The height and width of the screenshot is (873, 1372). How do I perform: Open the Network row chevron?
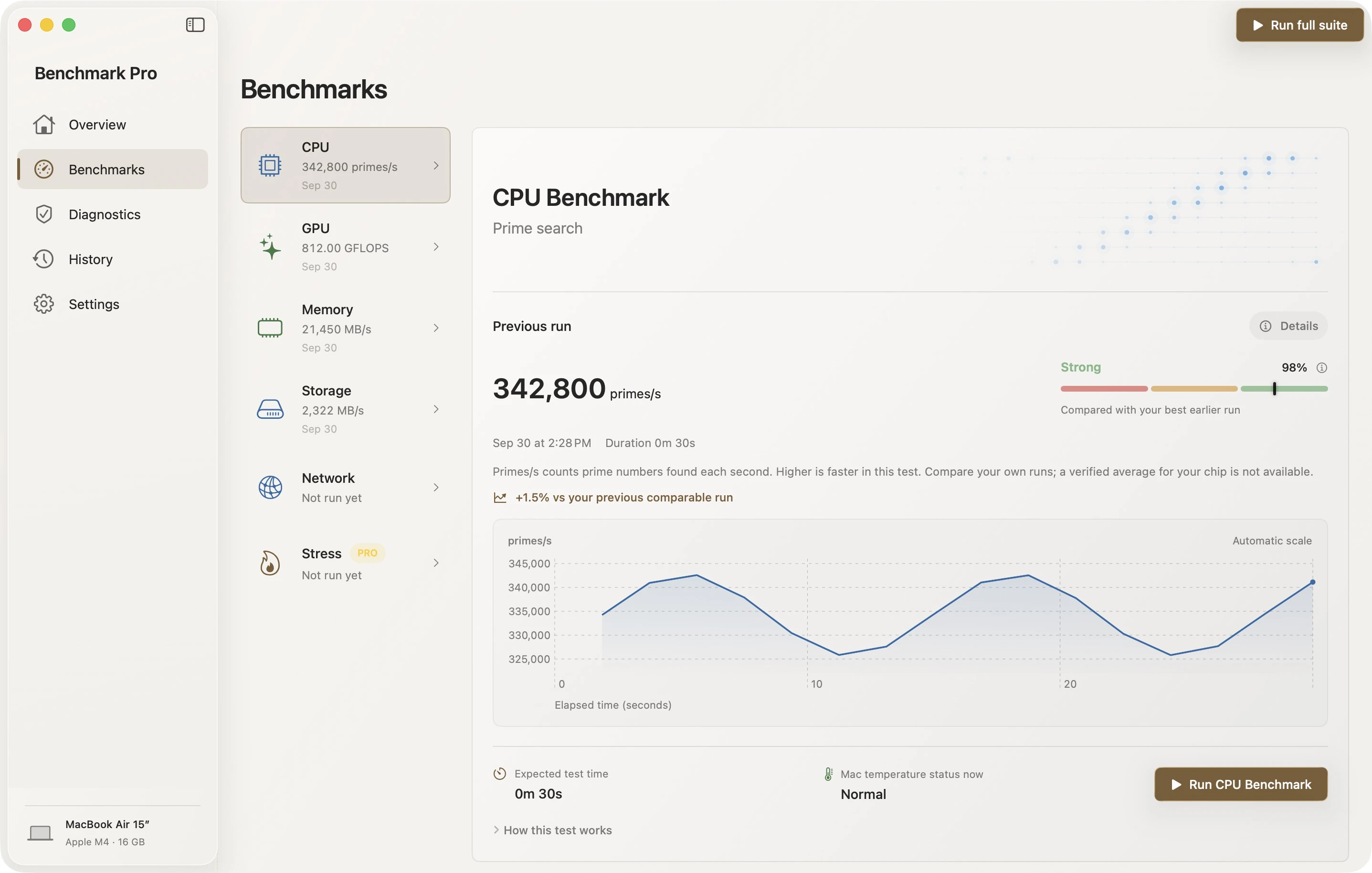pyautogui.click(x=436, y=487)
